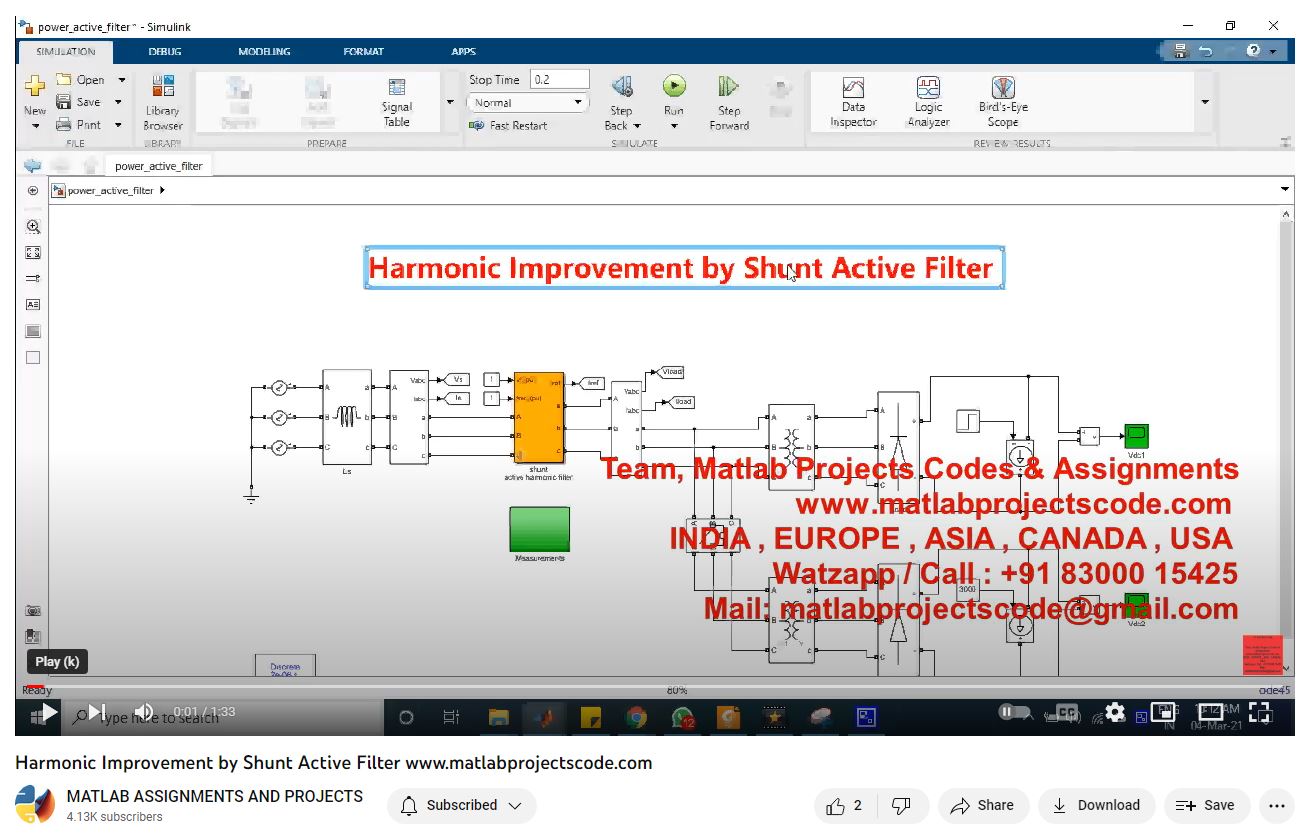
Task: Click the green Vdc1 scope block
Action: (x=1137, y=436)
